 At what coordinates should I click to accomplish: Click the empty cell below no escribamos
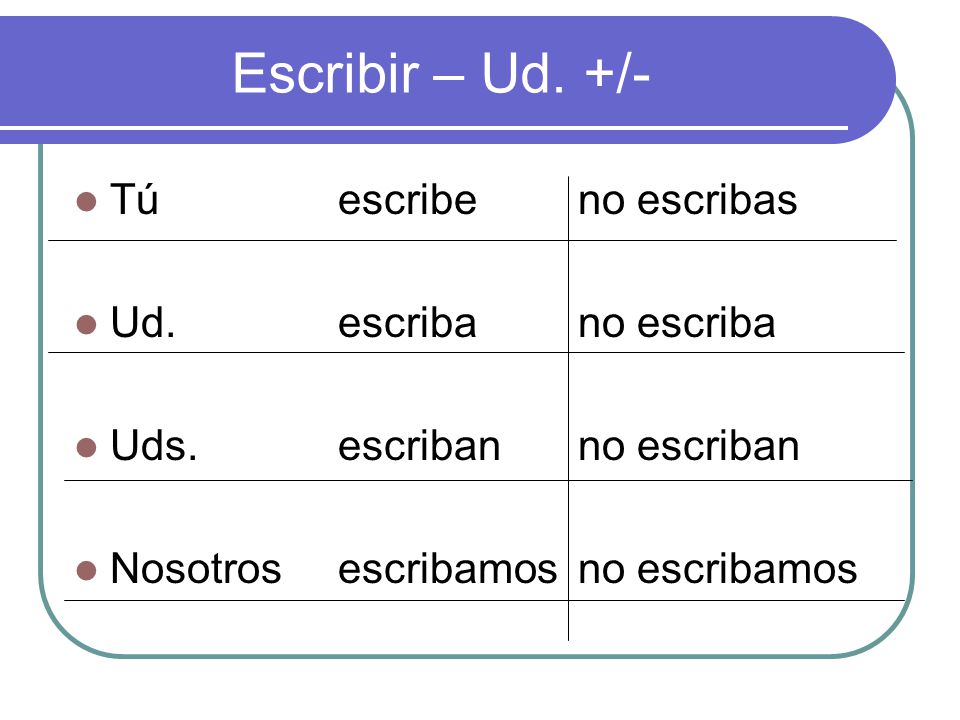point(737,621)
